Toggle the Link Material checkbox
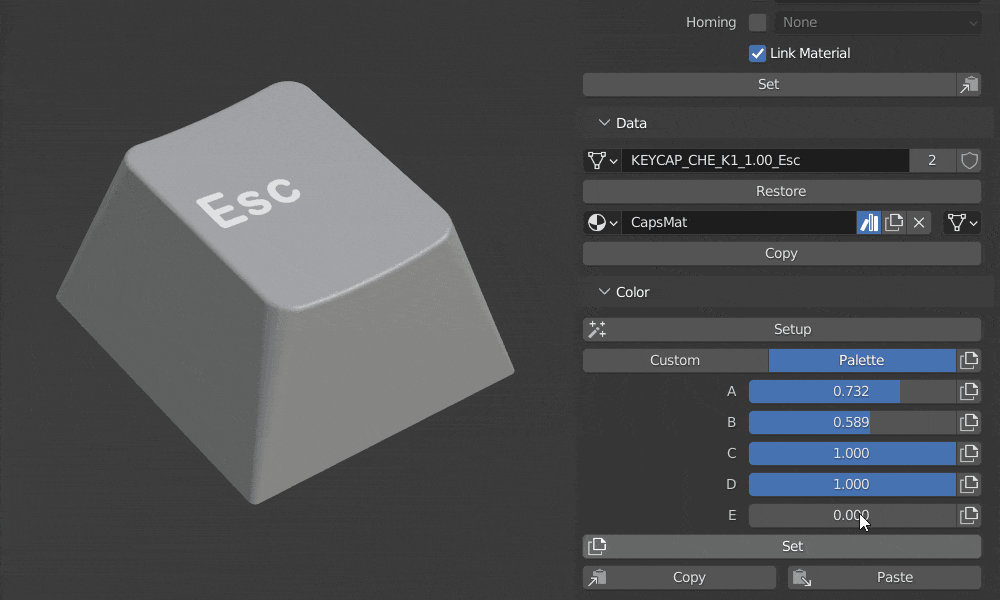This screenshot has width=1000, height=600. (x=757, y=53)
